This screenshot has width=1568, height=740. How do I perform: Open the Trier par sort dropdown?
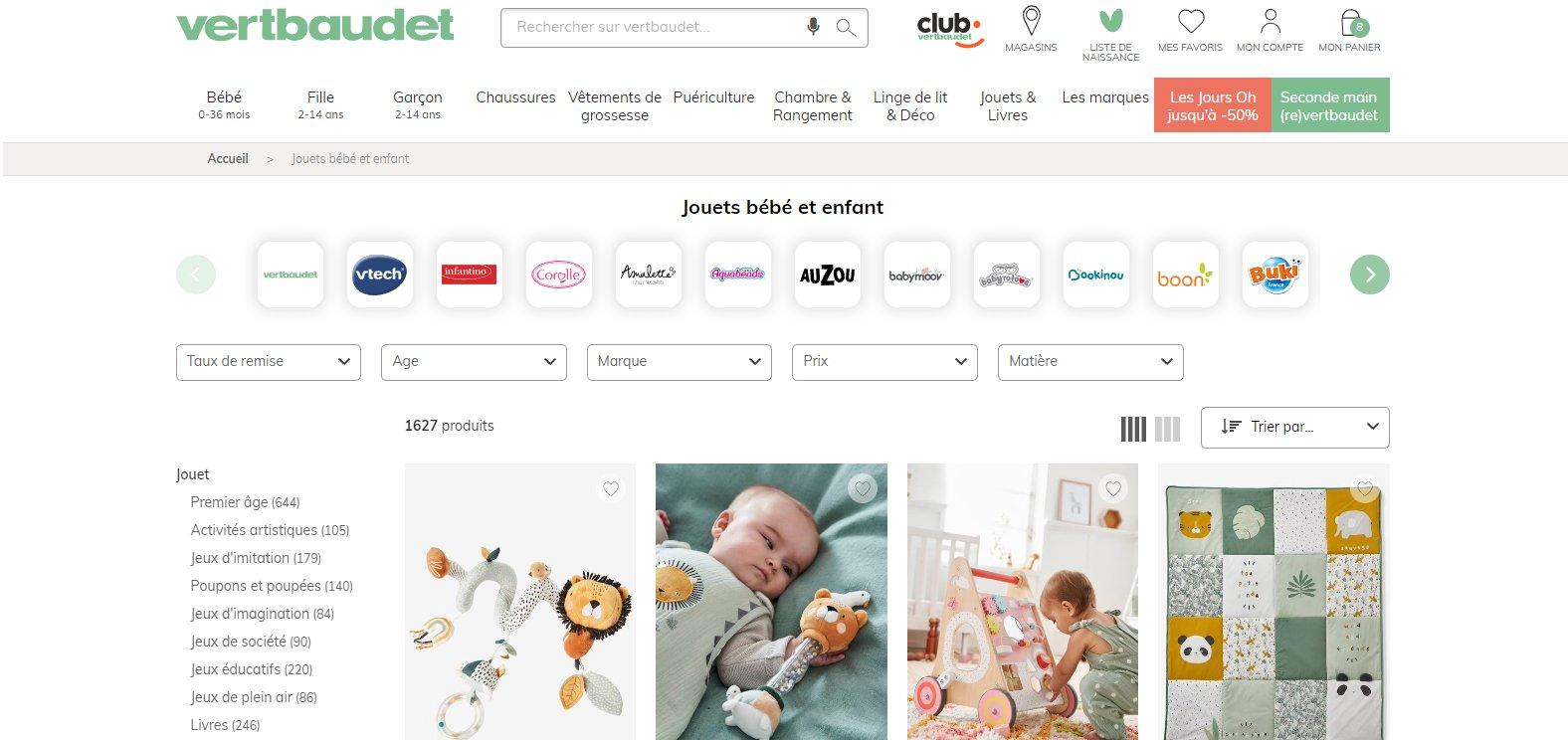[x=1294, y=428]
